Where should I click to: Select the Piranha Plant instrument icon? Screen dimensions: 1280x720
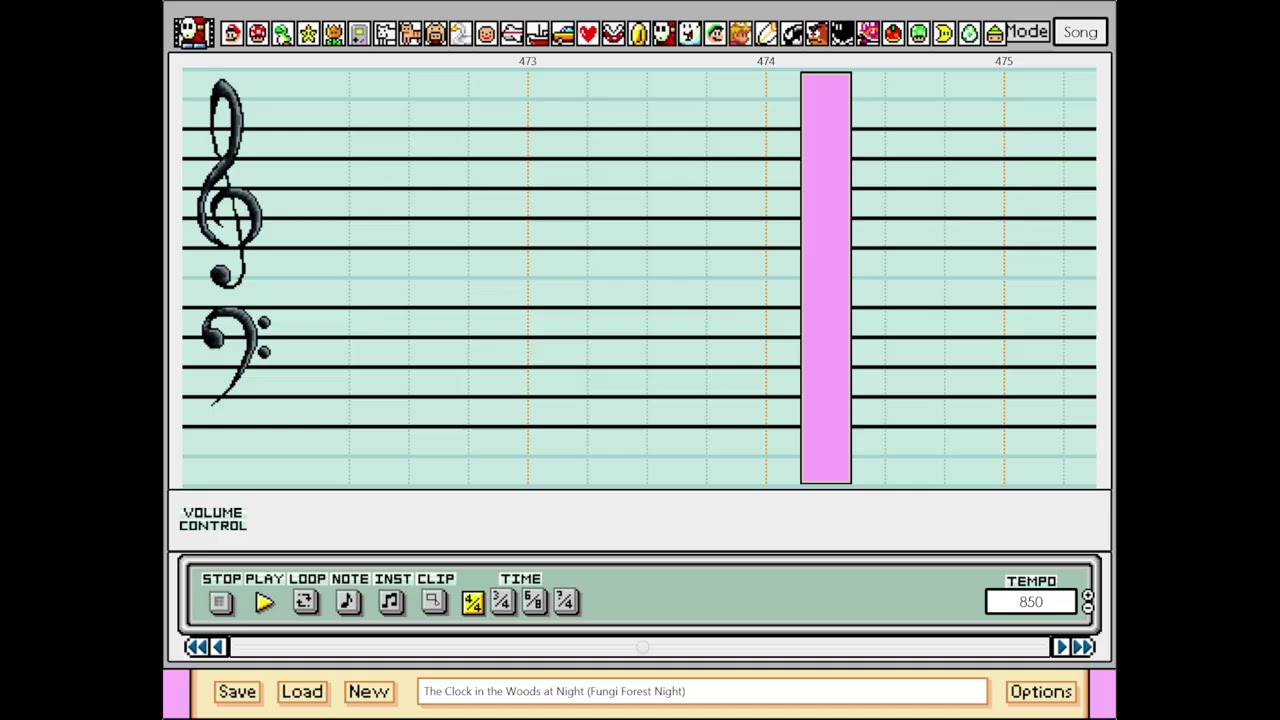[613, 33]
